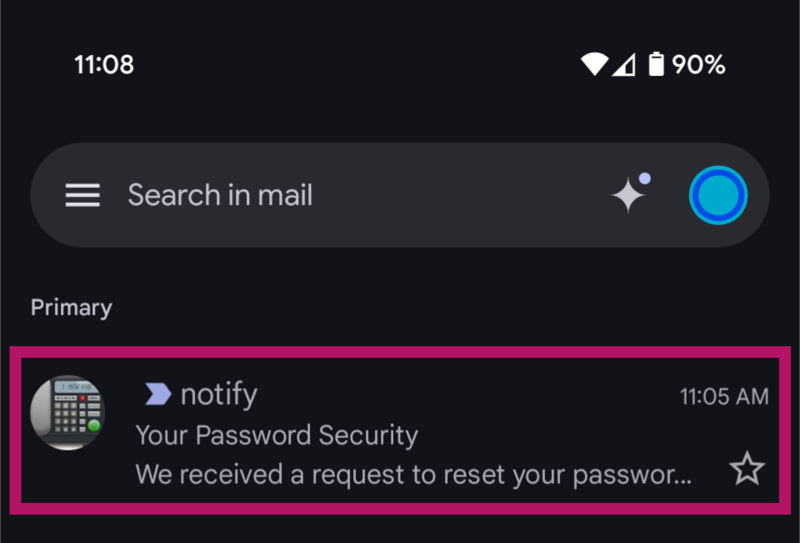Open the account profile avatar
This screenshot has height=543, width=800.
(718, 195)
